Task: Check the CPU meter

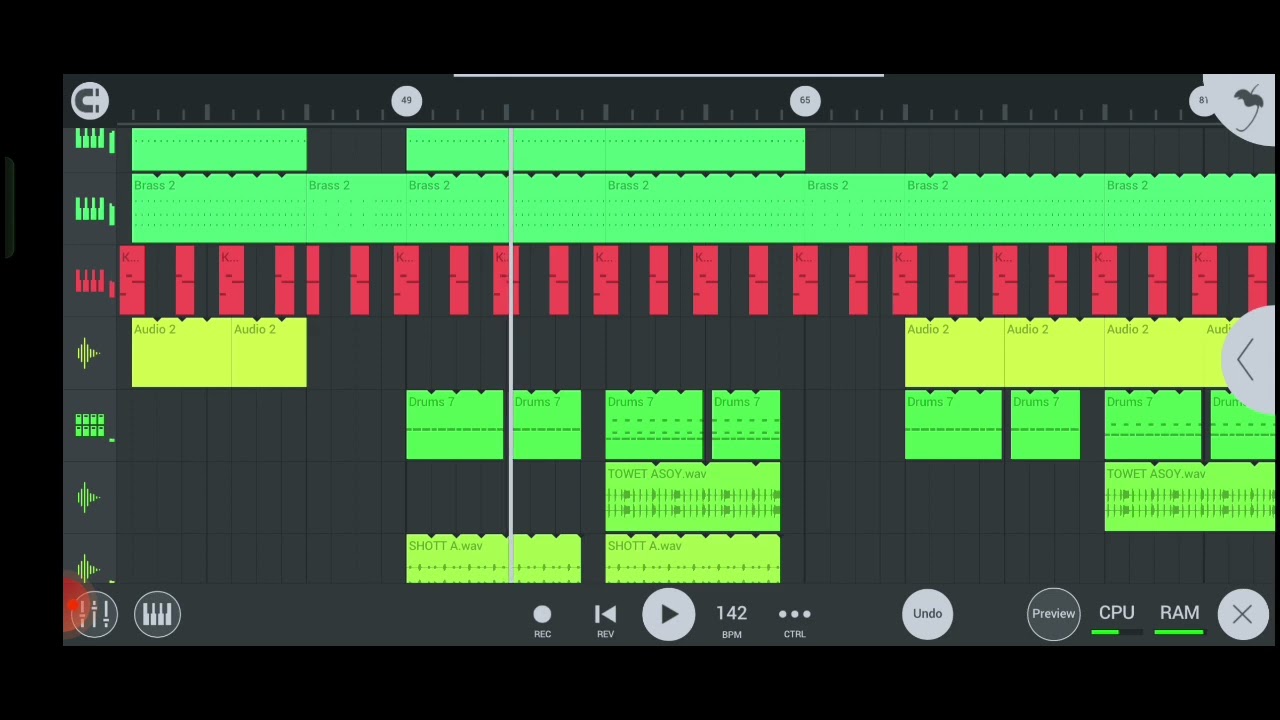Action: pos(1117,619)
